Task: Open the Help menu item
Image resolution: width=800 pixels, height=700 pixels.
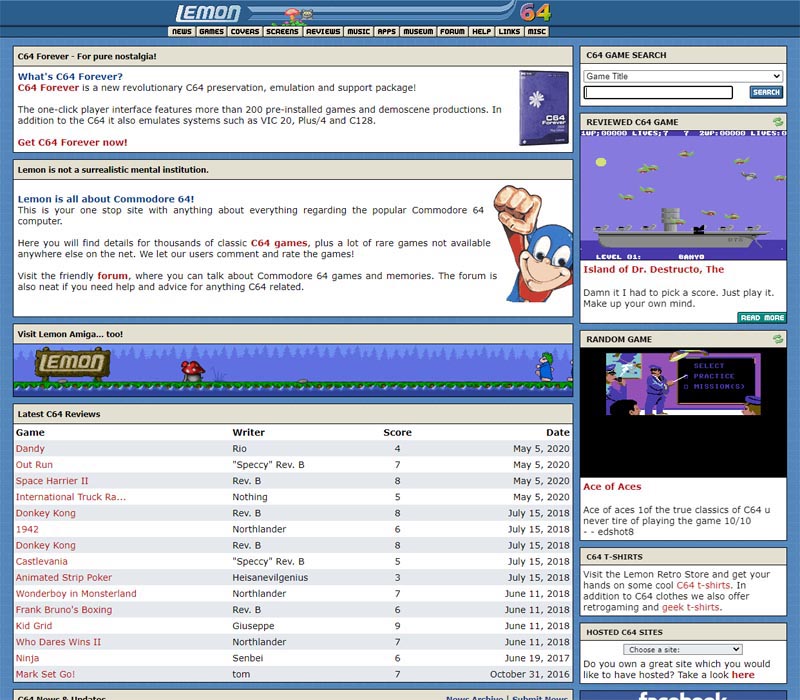Action: pos(481,32)
